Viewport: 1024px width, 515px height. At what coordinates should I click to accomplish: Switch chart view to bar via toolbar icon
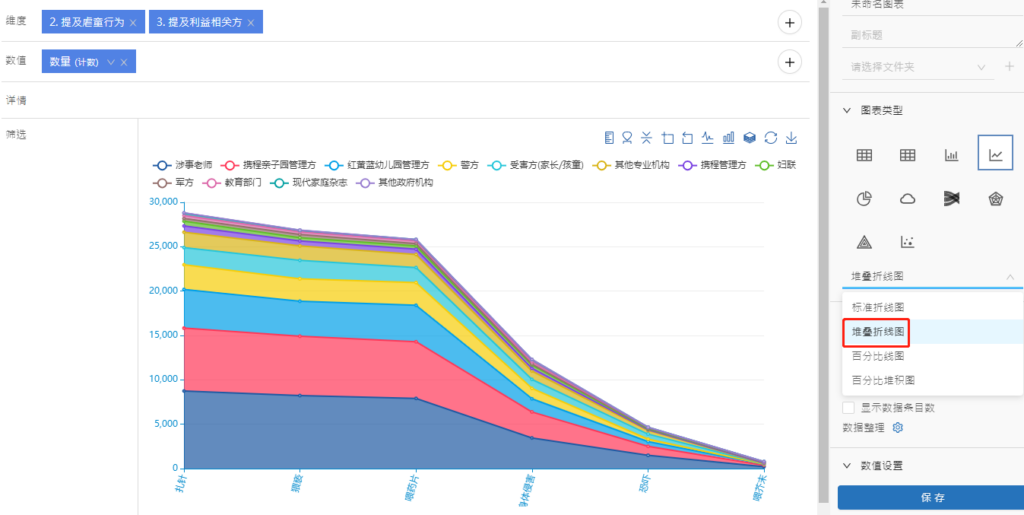click(x=729, y=137)
